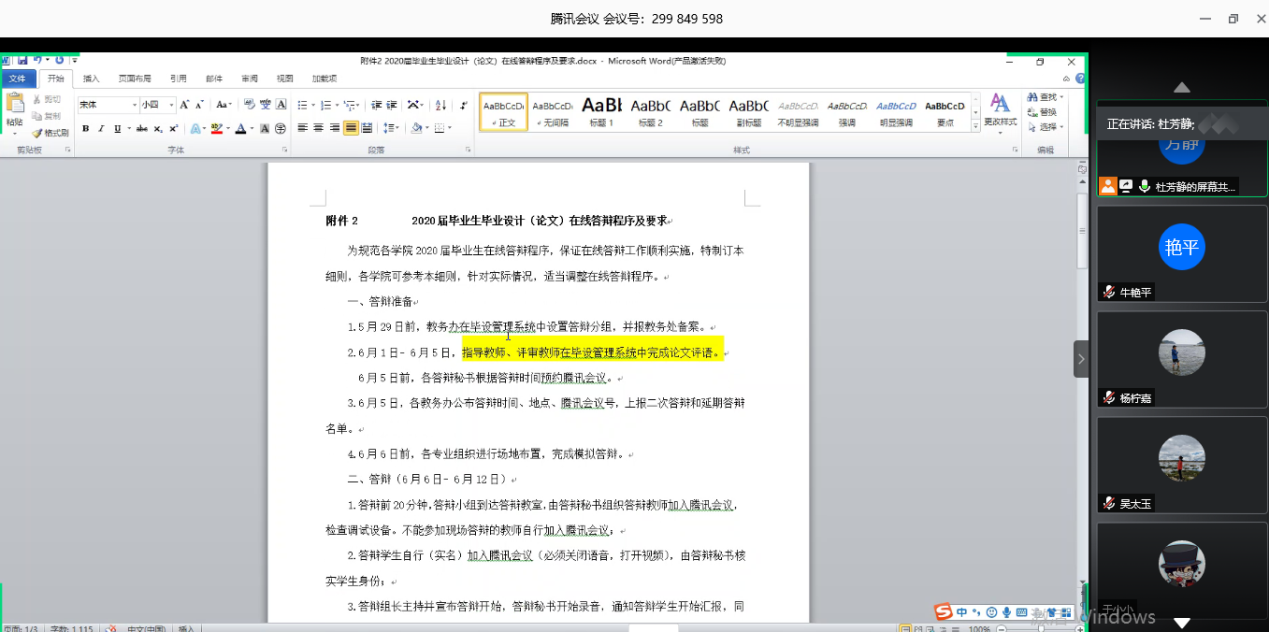The image size is (1269, 632).
Task: Click the Cut (剪切) button
Action: point(47,100)
